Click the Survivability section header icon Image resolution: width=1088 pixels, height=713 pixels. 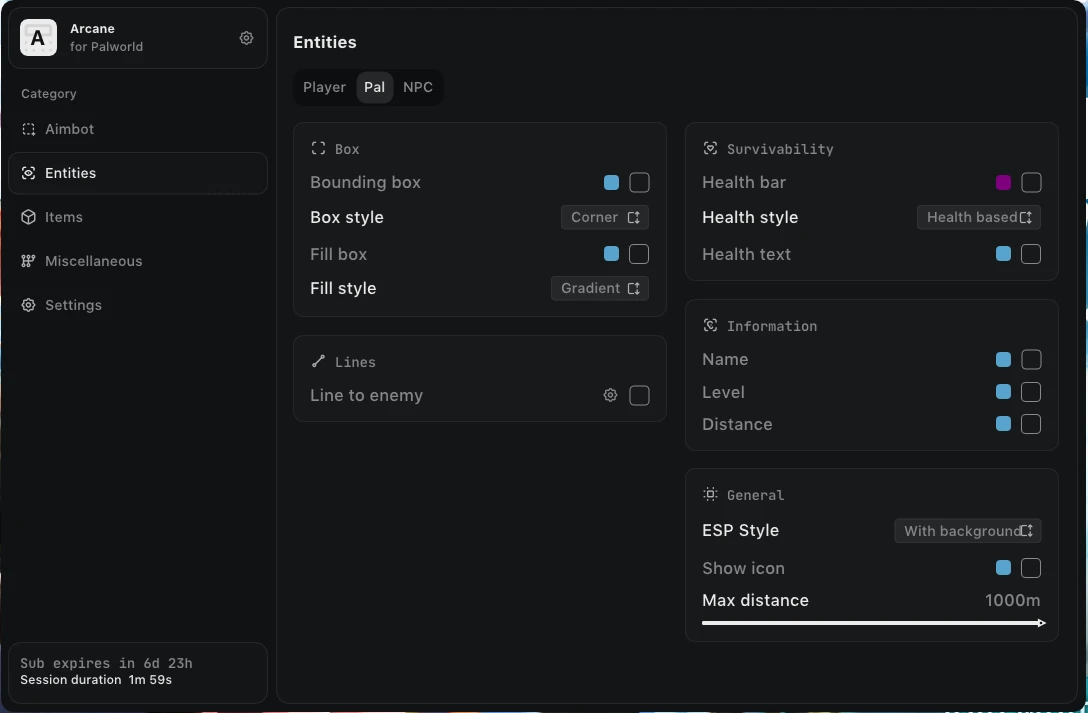pos(710,148)
